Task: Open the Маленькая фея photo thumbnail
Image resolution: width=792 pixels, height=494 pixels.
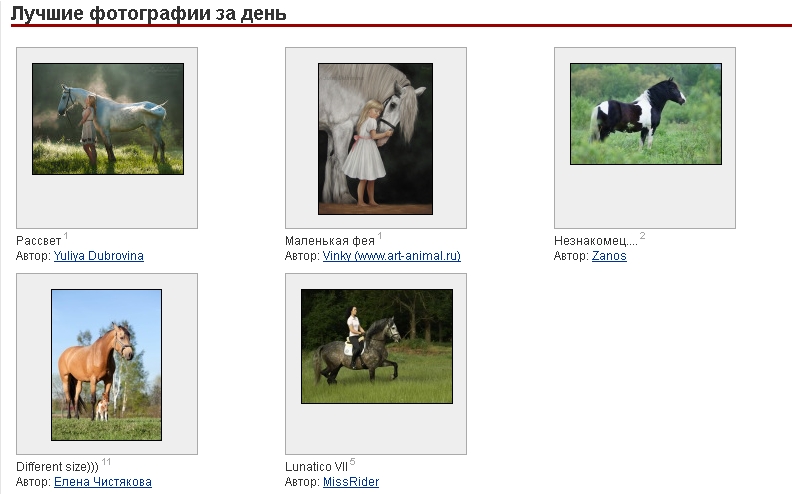Action: click(375, 139)
